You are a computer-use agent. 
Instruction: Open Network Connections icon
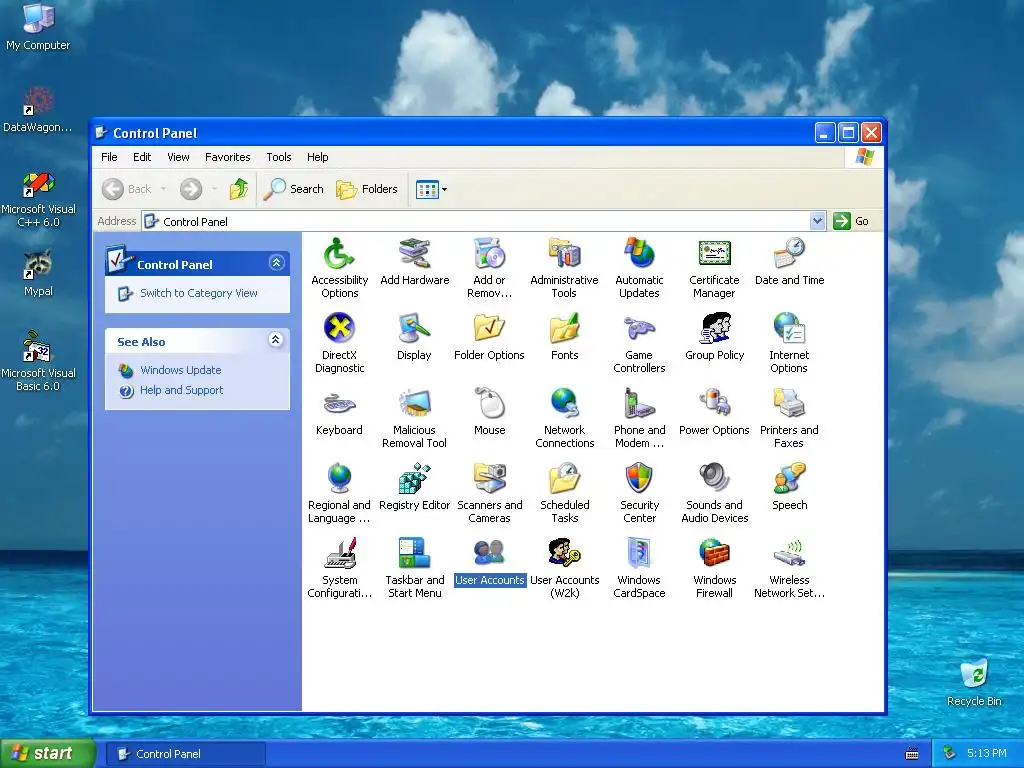click(x=564, y=404)
